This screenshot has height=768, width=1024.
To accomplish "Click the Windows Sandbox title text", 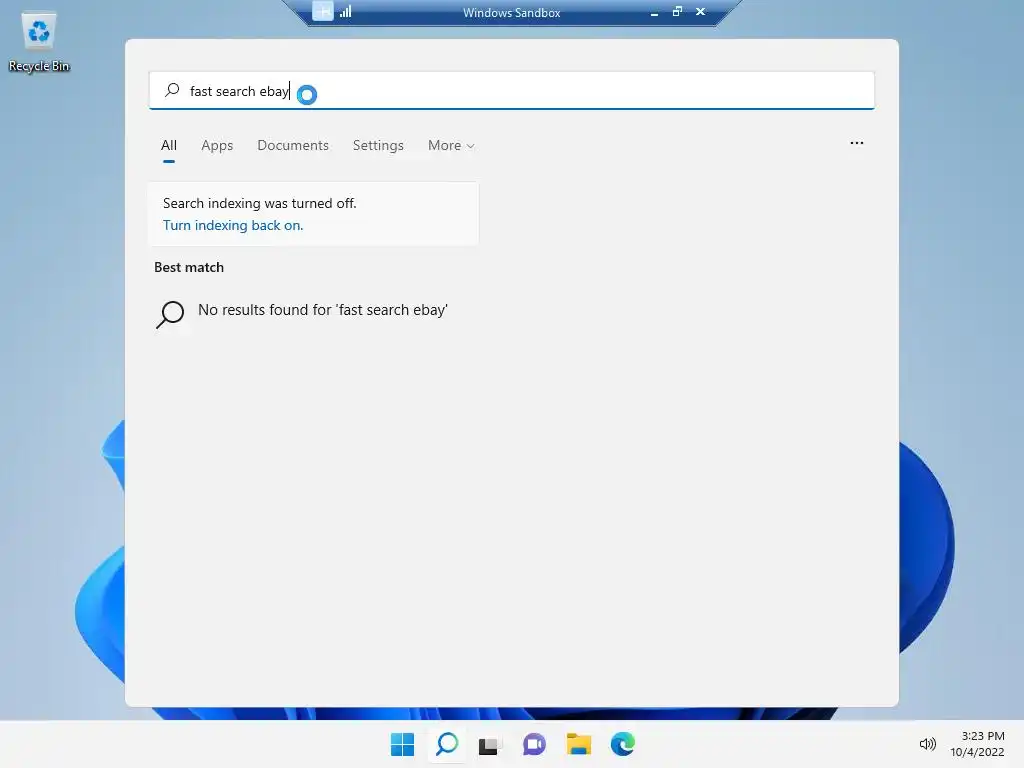I will [x=511, y=12].
